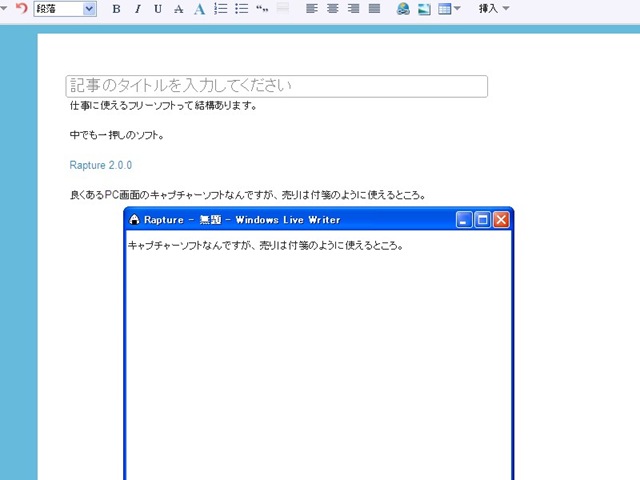Click text 仕事に使えるフリーソフトって結構あります。

[163, 106]
